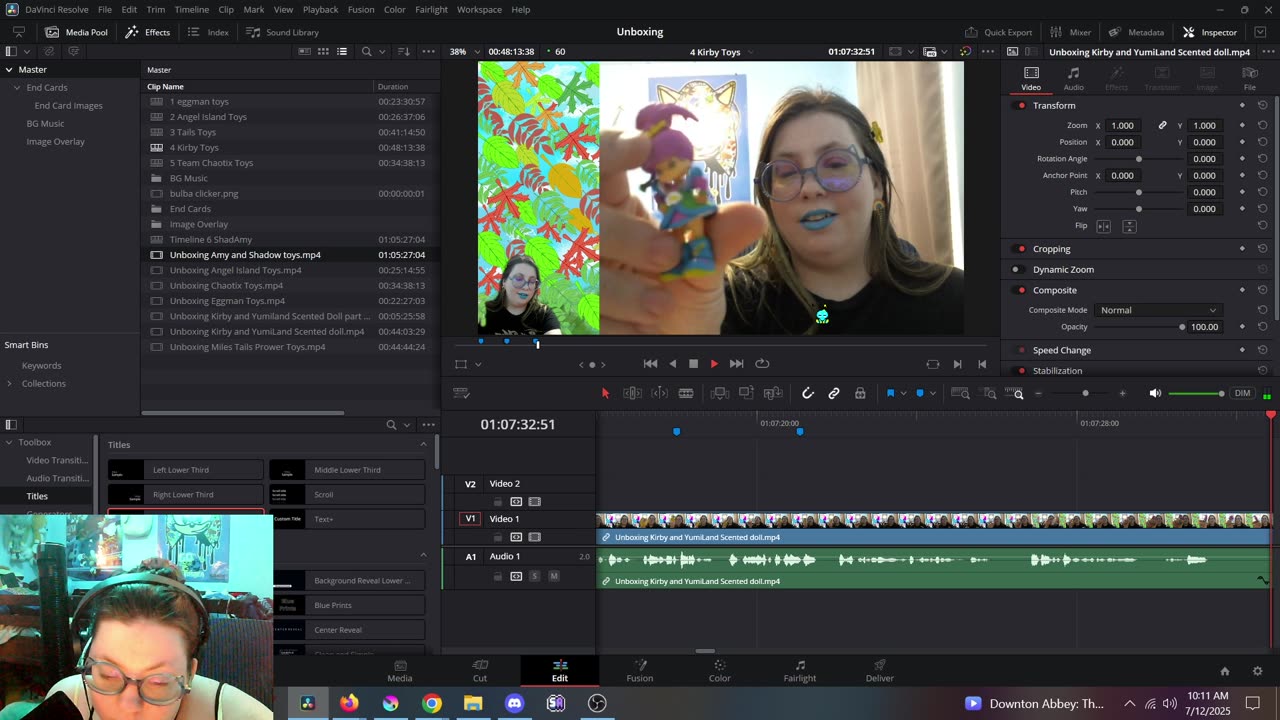Open the Metadata panel button
This screenshot has height=720, width=1280.
tap(1136, 32)
